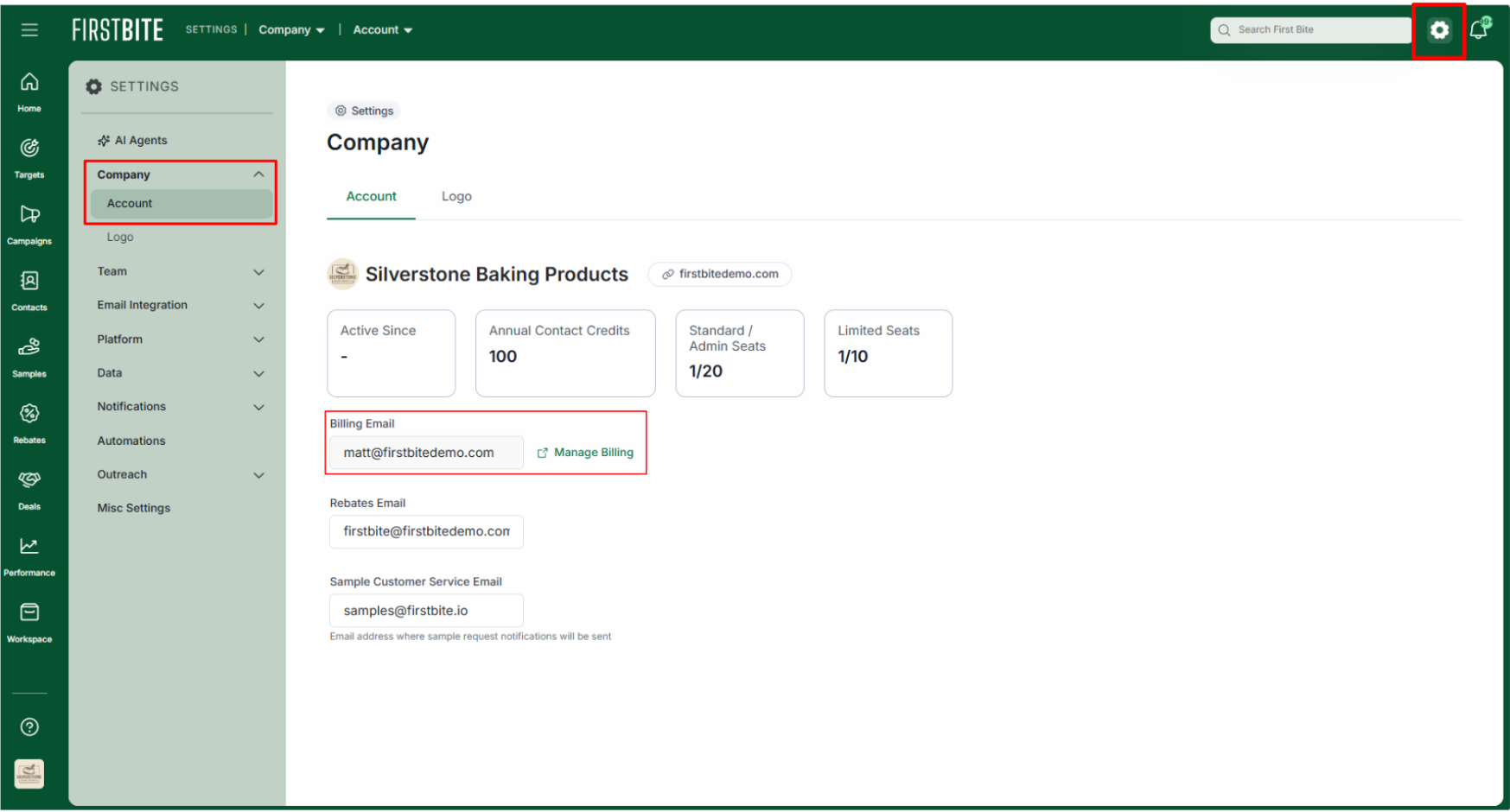Click the help question mark icon

29,727
